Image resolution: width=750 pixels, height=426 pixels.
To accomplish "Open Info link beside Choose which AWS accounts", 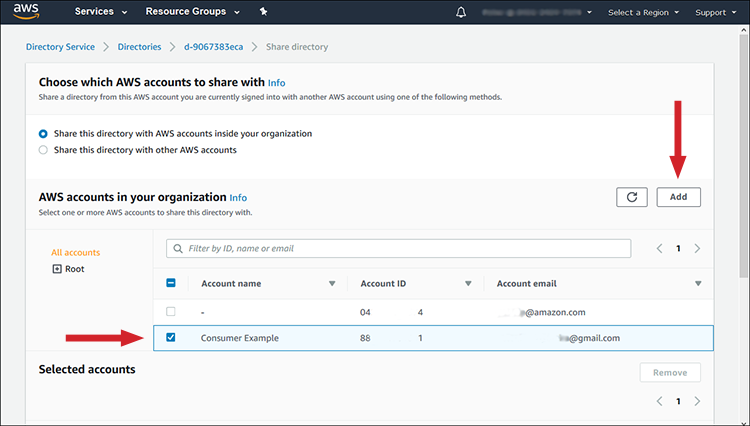I will 276,83.
